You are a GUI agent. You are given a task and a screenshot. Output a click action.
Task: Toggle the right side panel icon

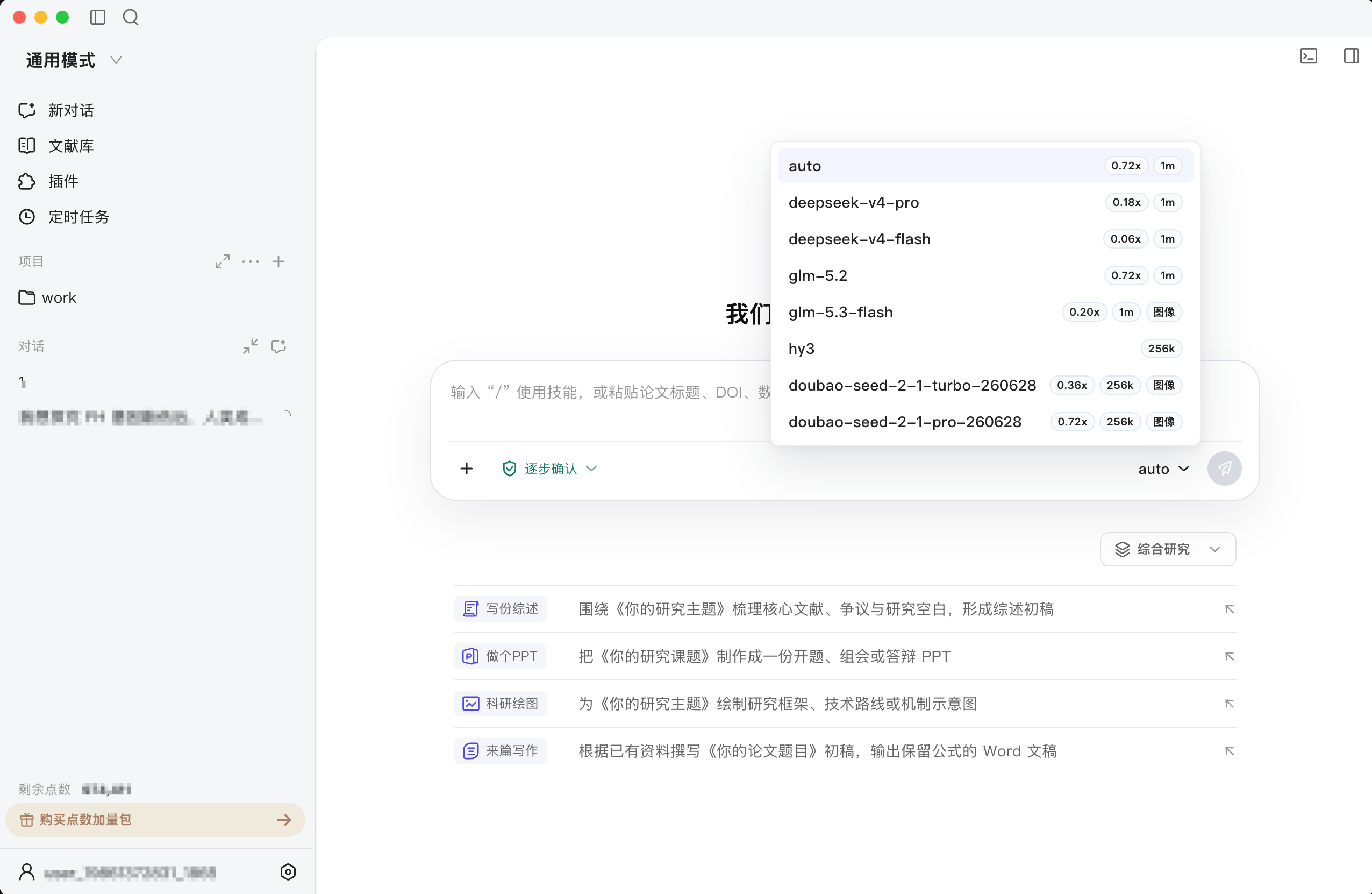(1351, 56)
